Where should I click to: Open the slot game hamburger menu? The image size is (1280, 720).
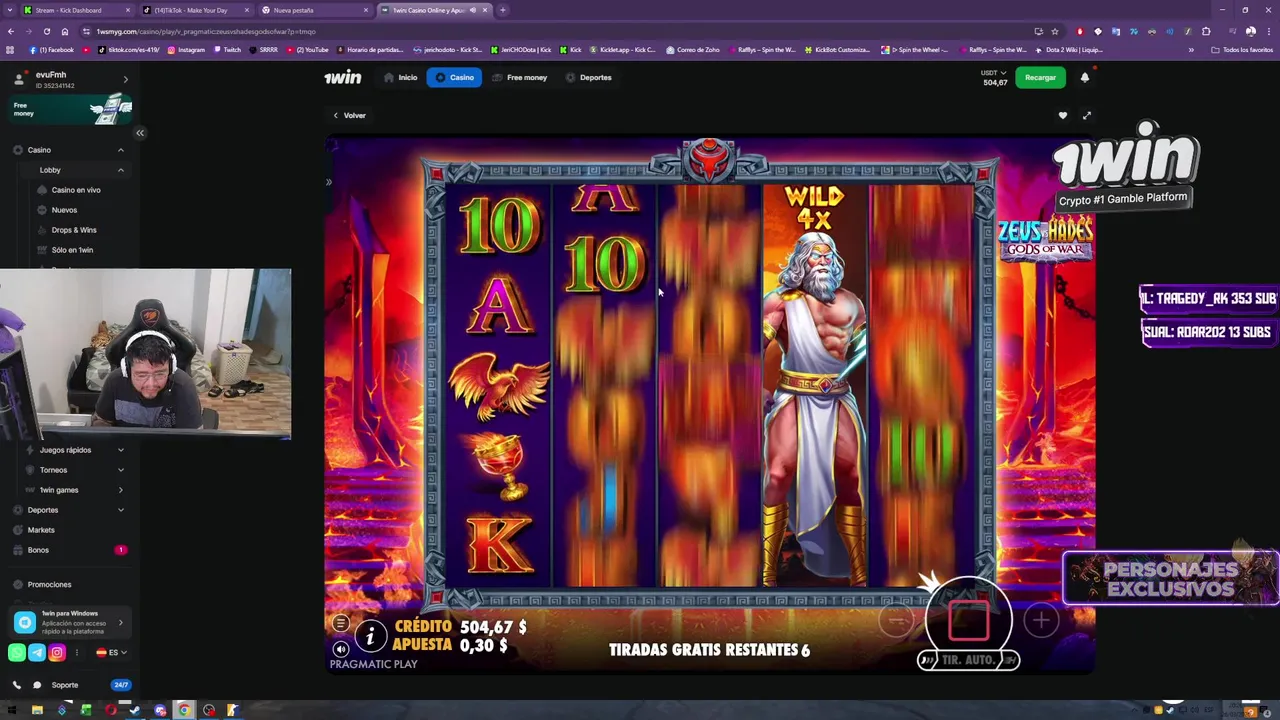(341, 623)
